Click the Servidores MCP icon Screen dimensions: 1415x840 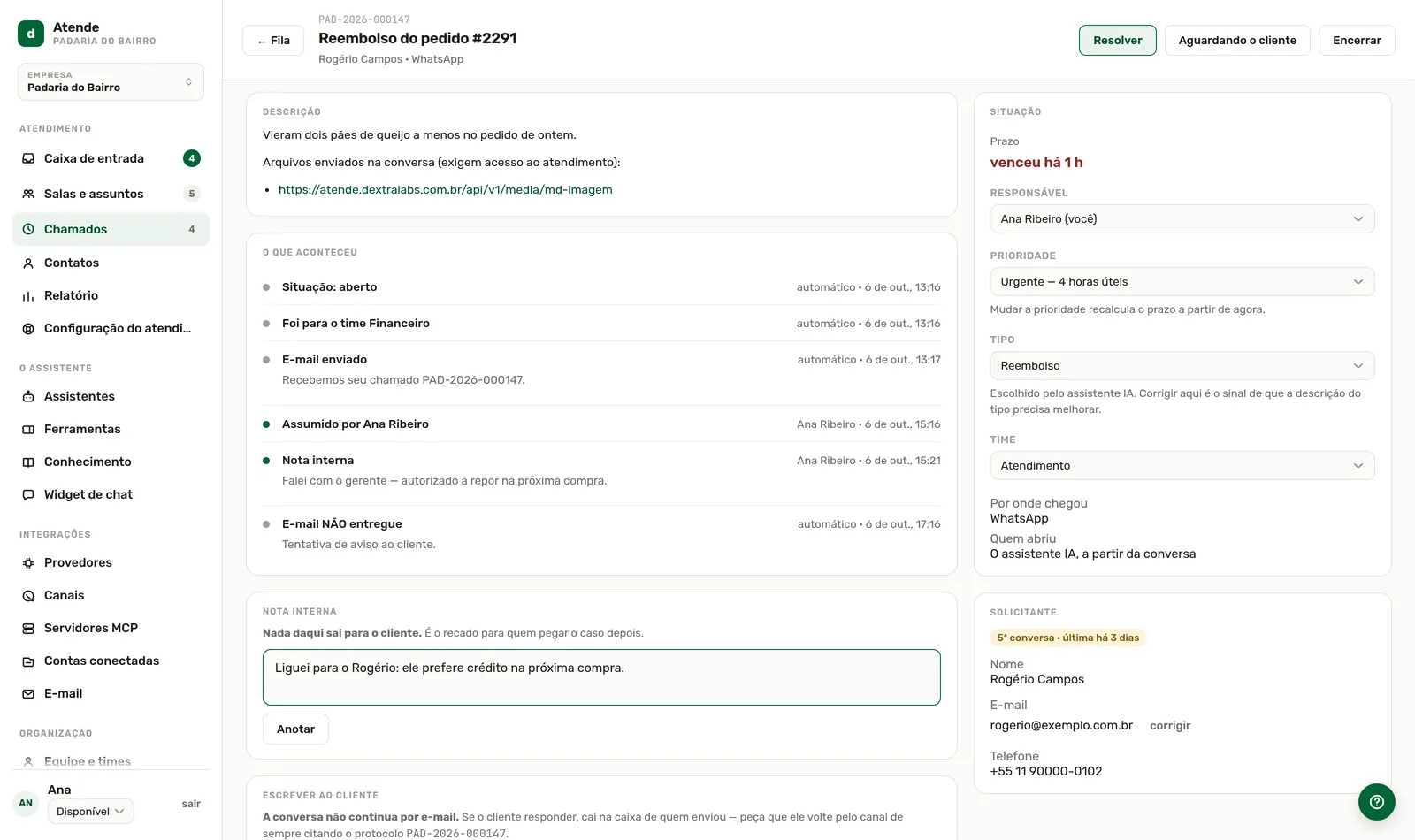tap(28, 628)
